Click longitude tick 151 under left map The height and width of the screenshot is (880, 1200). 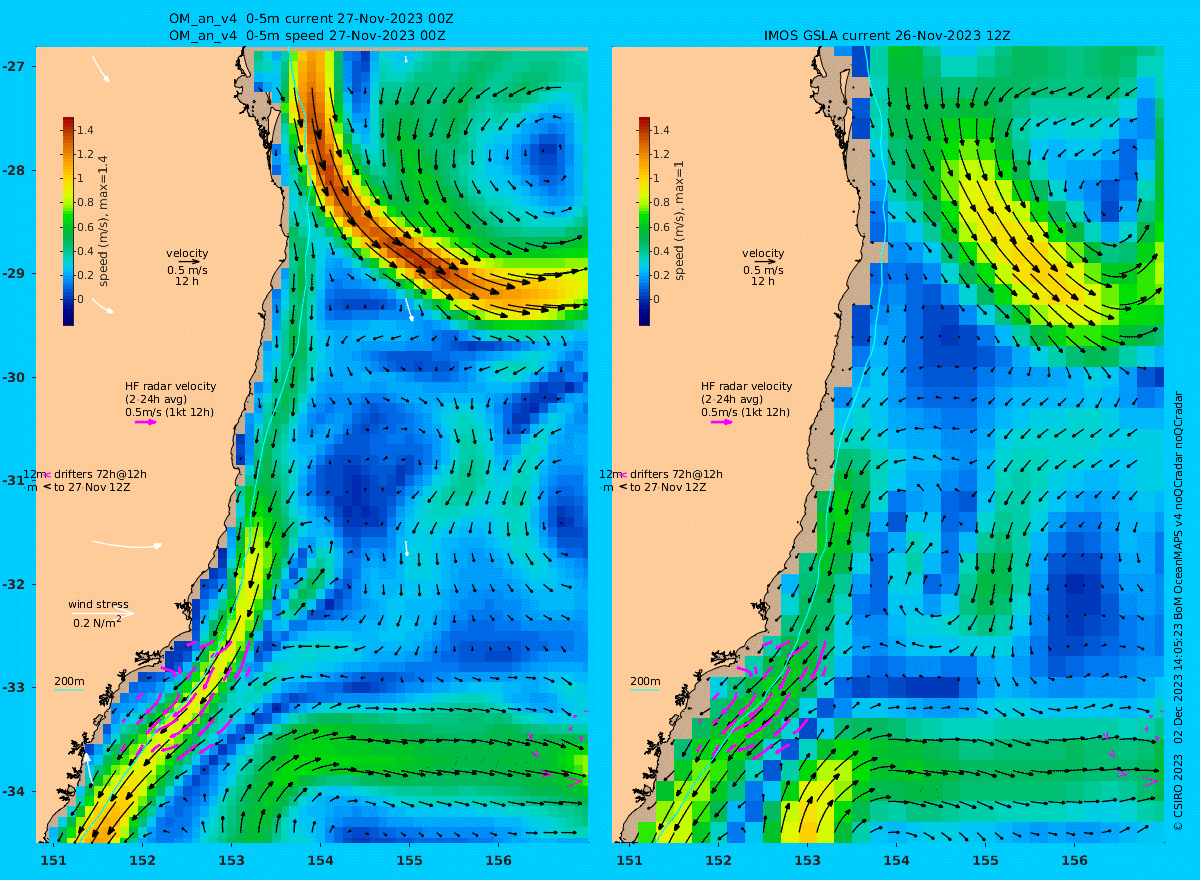pos(53,860)
